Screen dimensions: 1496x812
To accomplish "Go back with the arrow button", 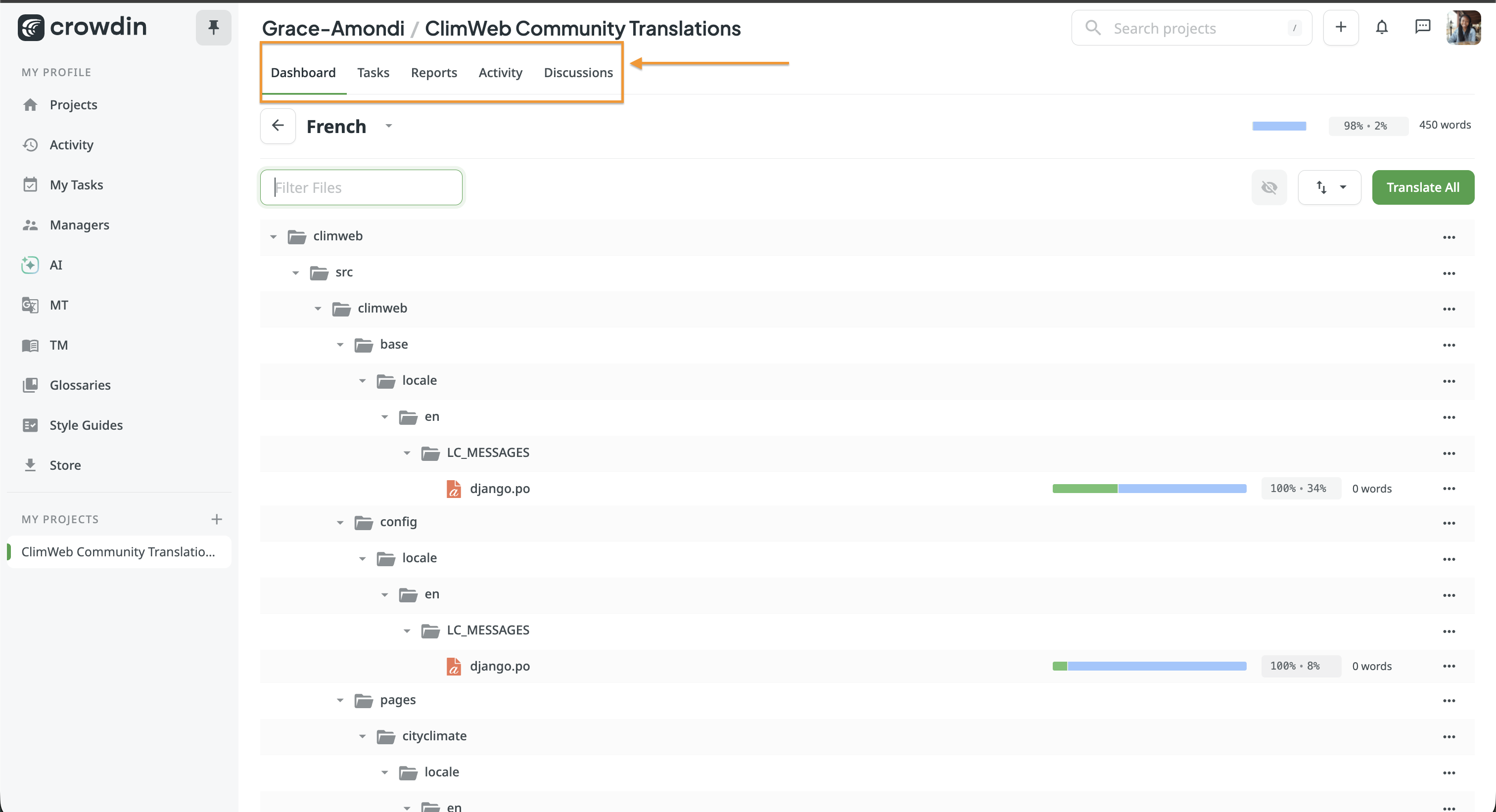I will coord(278,126).
